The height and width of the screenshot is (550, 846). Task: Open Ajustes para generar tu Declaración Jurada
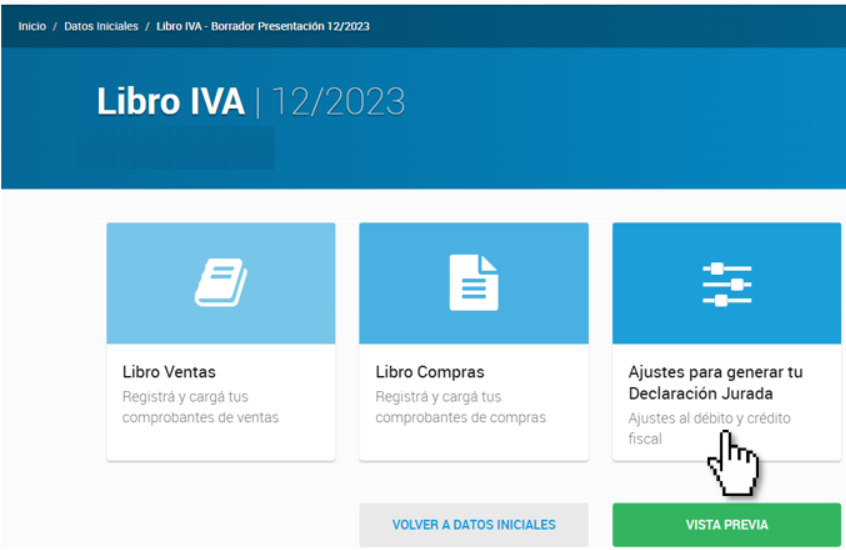(715, 382)
